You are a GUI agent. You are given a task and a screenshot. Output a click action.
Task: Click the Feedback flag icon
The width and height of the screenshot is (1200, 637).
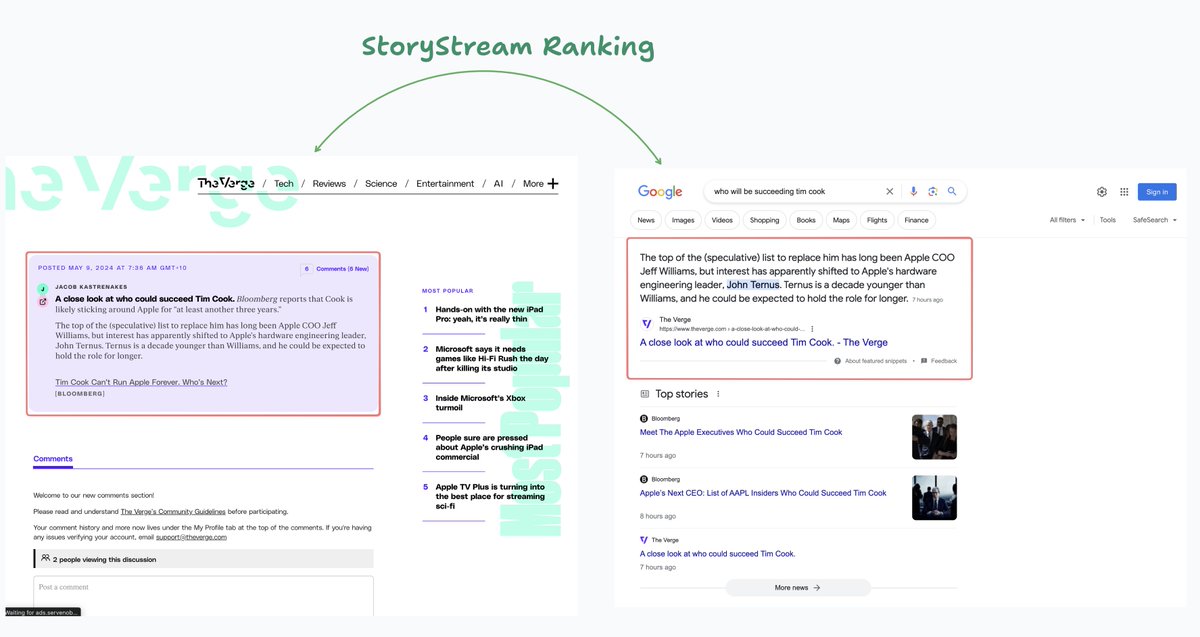coord(924,361)
